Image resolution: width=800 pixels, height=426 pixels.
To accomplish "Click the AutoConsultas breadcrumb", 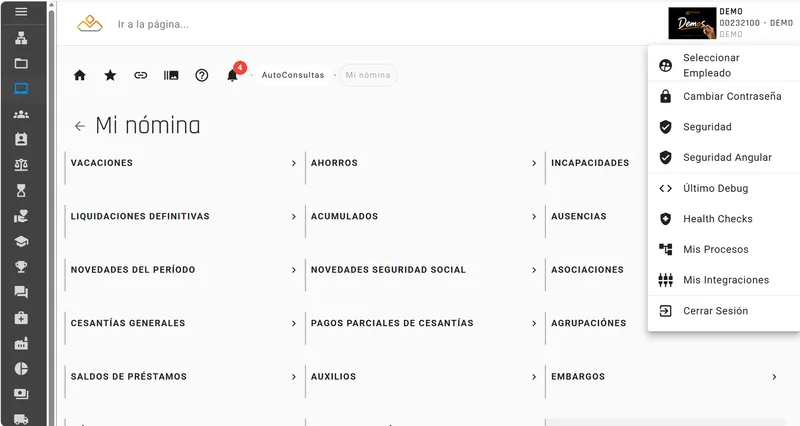I will (293, 75).
